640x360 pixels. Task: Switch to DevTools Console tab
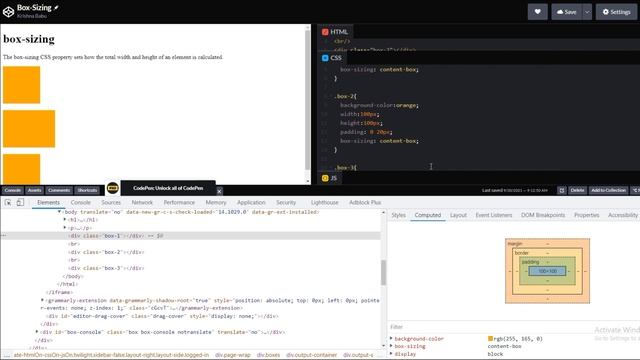(80, 202)
